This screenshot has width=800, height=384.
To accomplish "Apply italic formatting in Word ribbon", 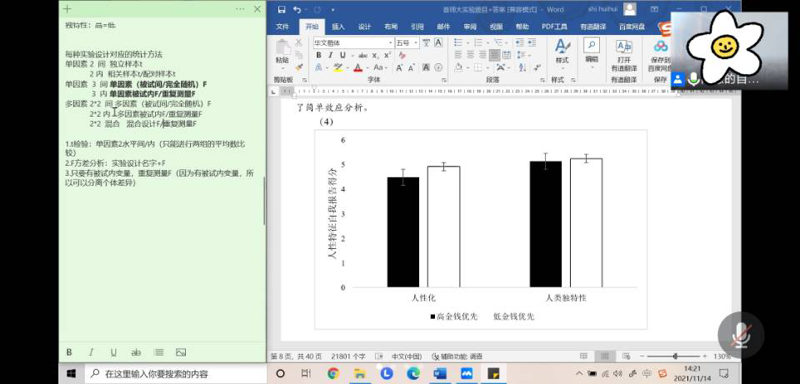I will click(331, 55).
